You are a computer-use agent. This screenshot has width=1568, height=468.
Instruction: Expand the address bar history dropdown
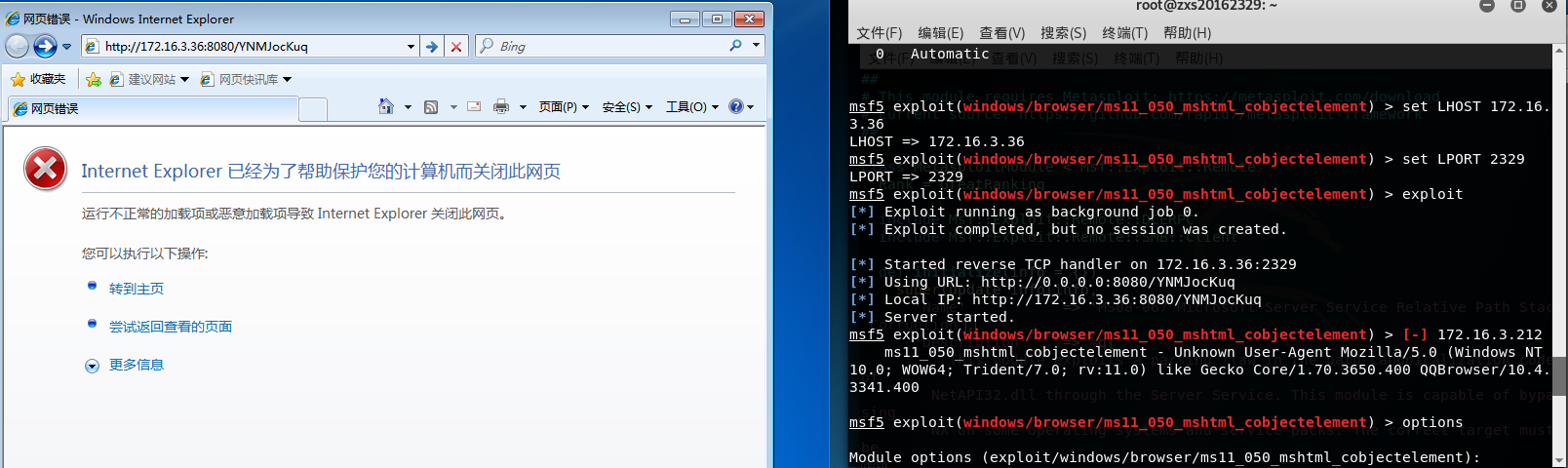[411, 46]
